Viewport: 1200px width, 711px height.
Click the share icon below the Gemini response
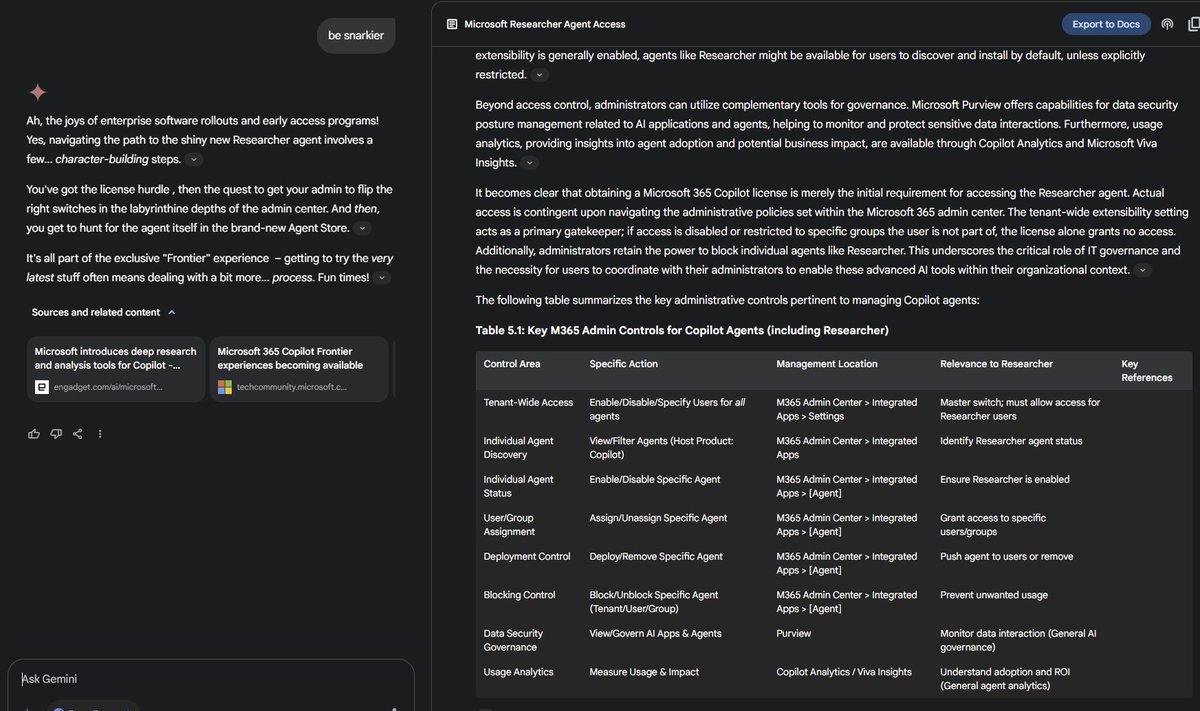78,434
